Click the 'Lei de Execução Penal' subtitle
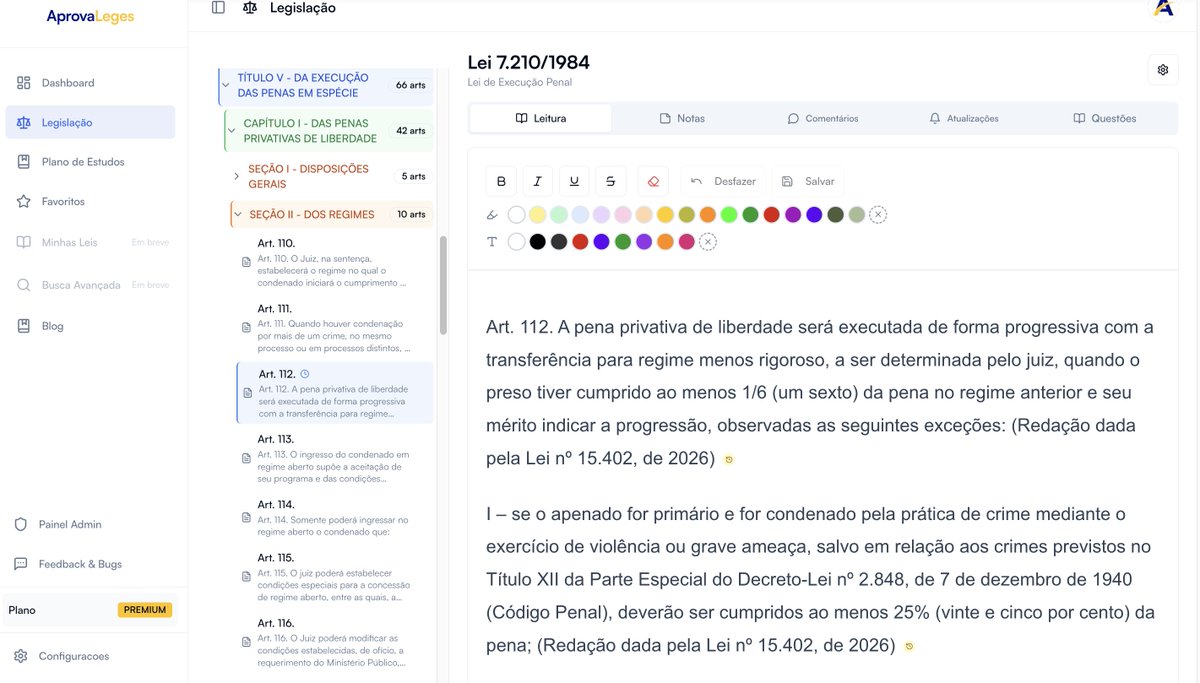Viewport: 1200px width, 683px height. click(520, 83)
